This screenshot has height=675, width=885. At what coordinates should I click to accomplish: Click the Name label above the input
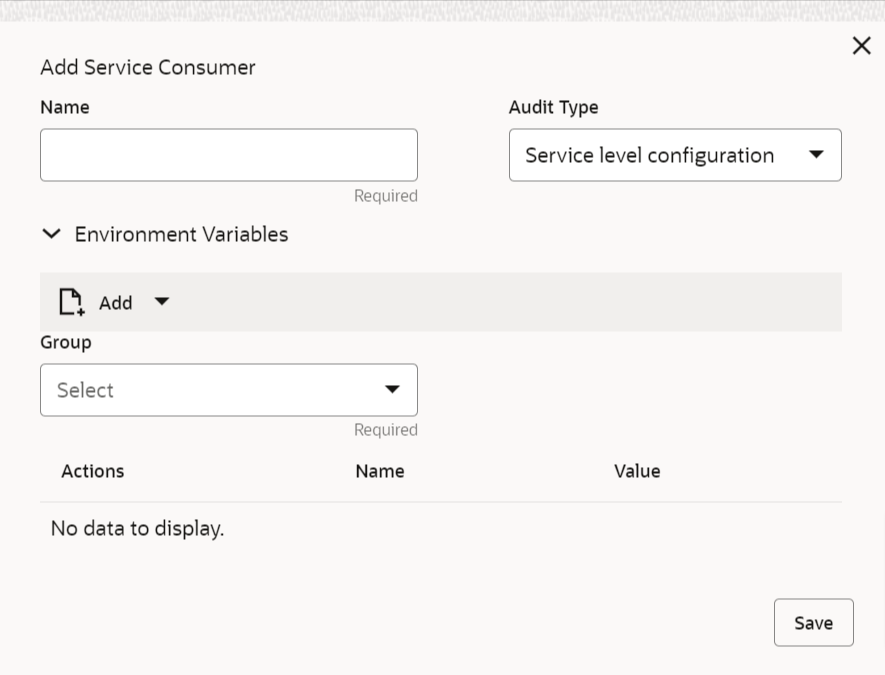click(x=65, y=107)
